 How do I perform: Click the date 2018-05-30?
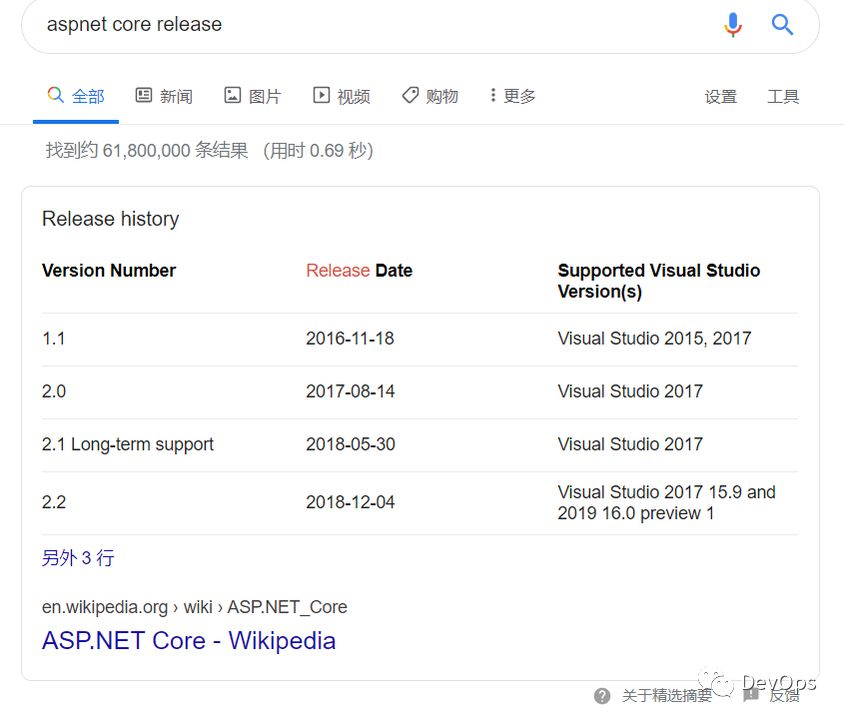pyautogui.click(x=350, y=444)
